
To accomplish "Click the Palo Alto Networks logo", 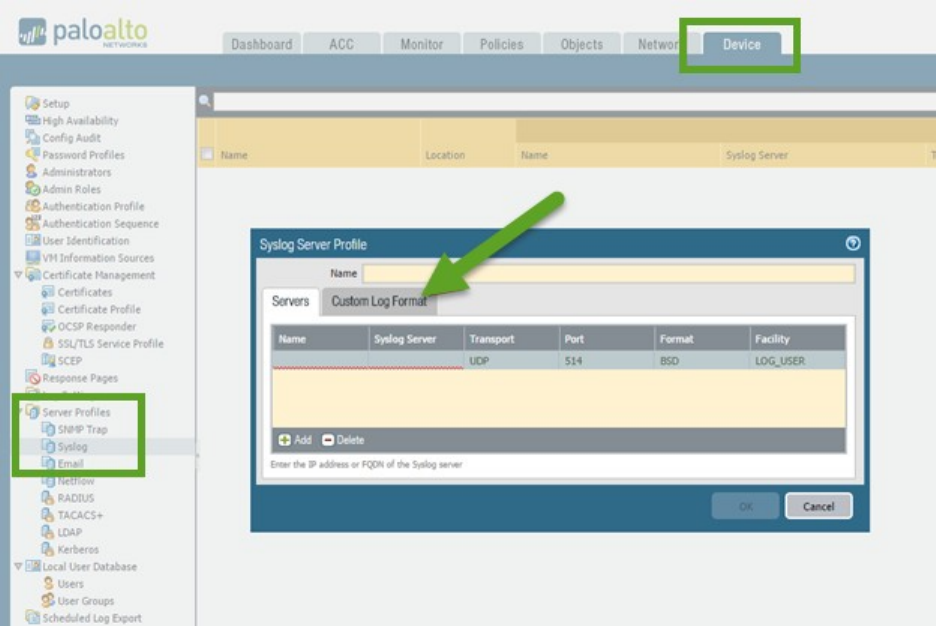I will [x=82, y=32].
